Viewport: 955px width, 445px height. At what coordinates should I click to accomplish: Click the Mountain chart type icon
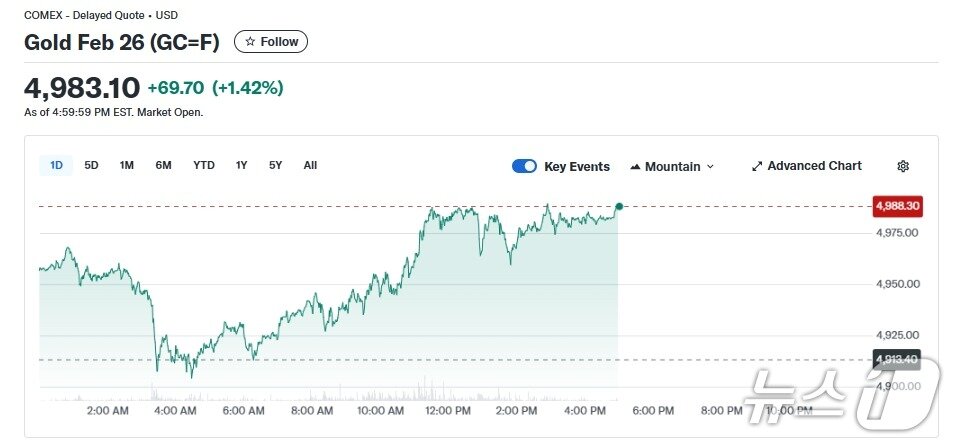[x=635, y=167]
